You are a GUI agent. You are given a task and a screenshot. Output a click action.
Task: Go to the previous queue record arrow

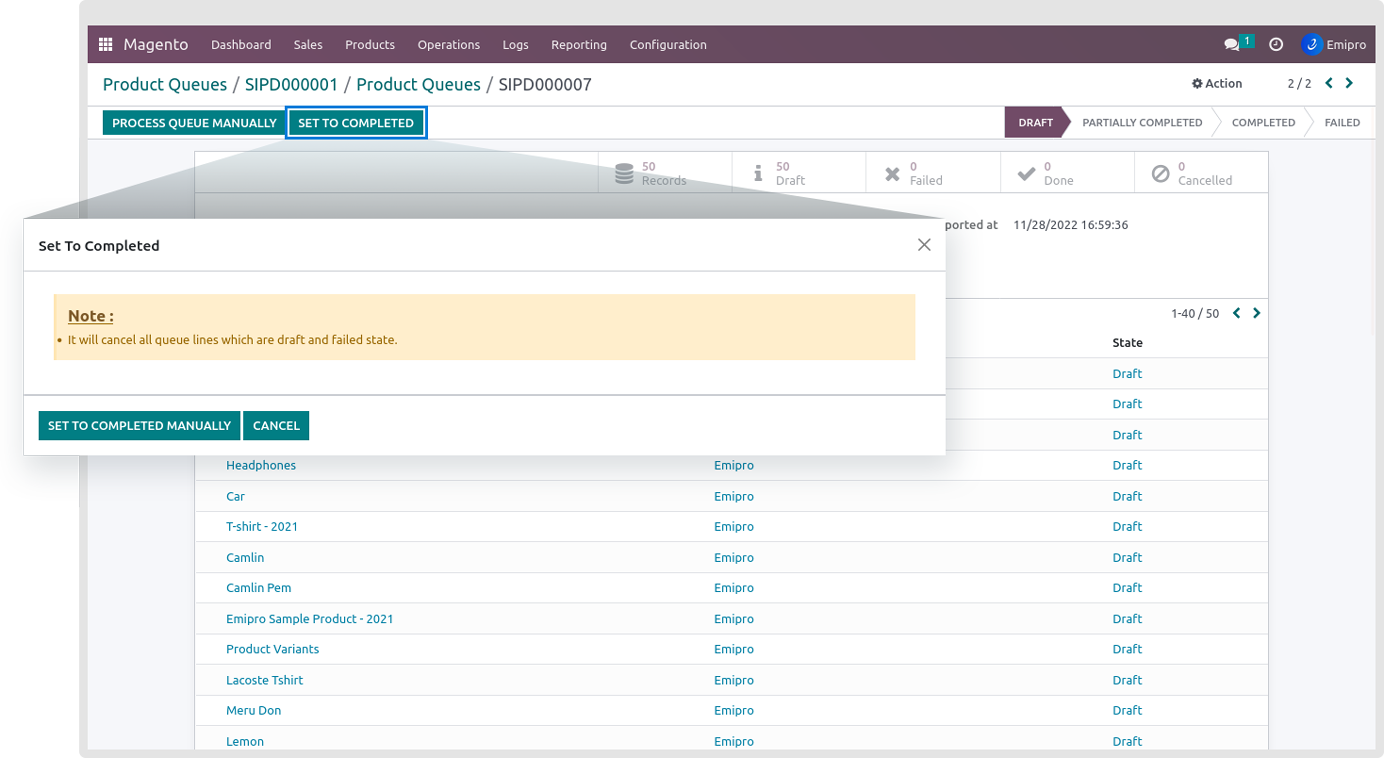coord(1329,84)
